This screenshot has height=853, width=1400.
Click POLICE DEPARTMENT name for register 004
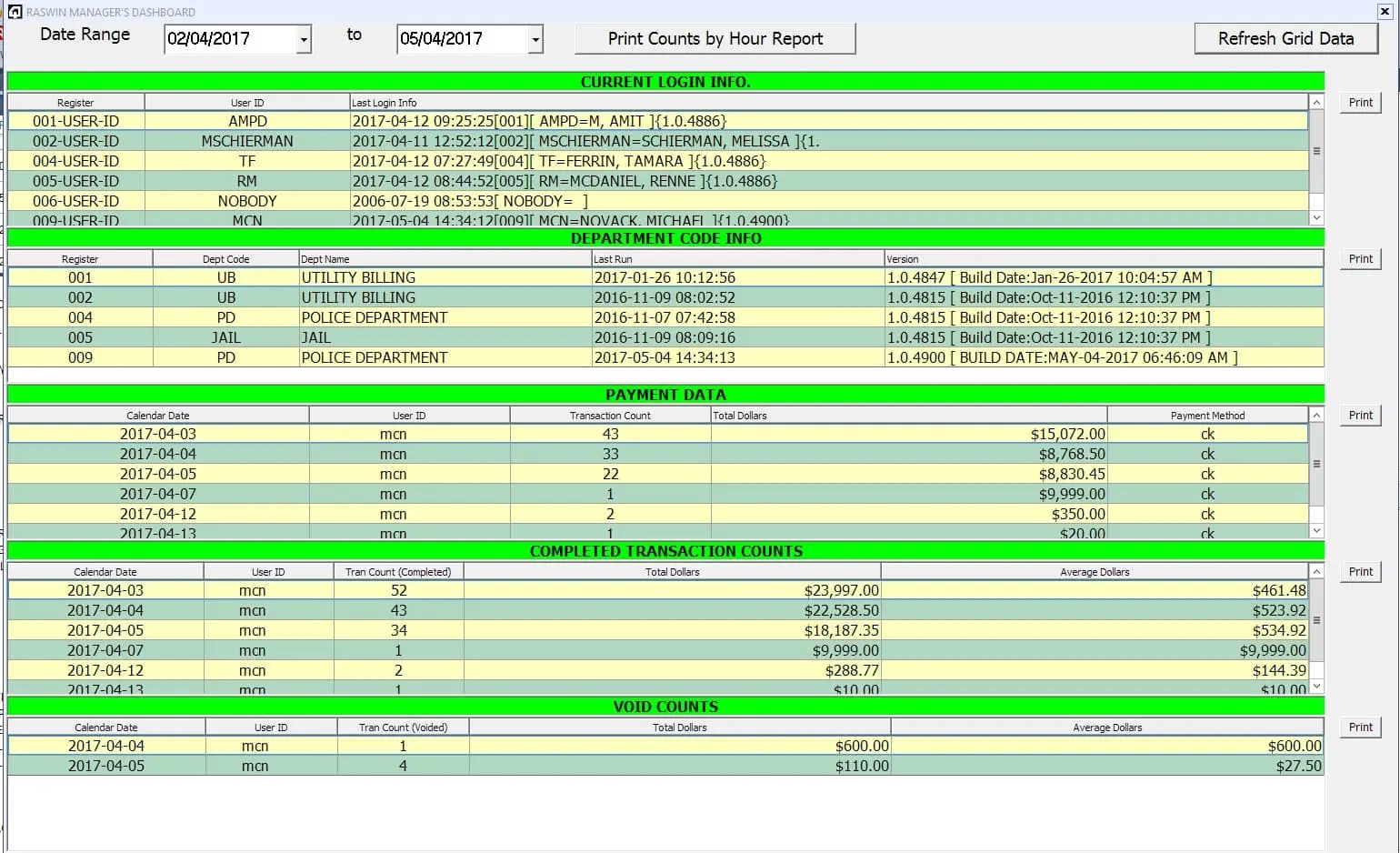click(x=445, y=317)
